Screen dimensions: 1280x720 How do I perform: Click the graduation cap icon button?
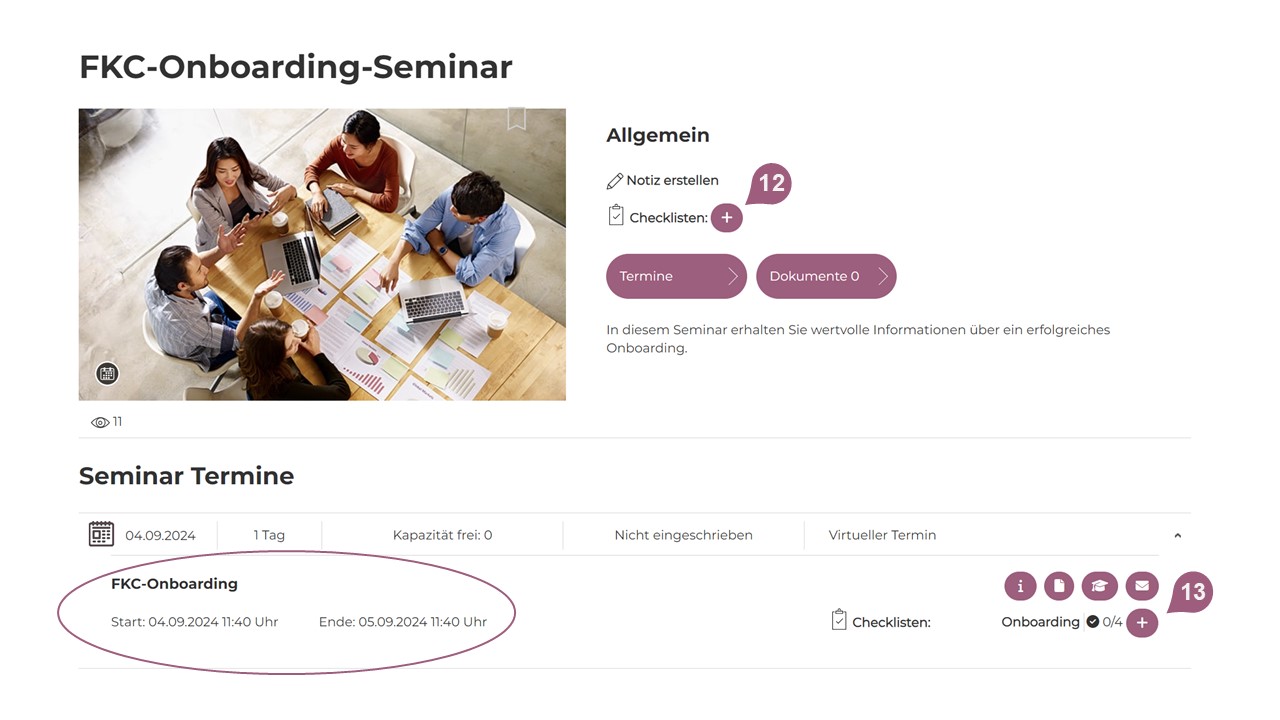1099,587
